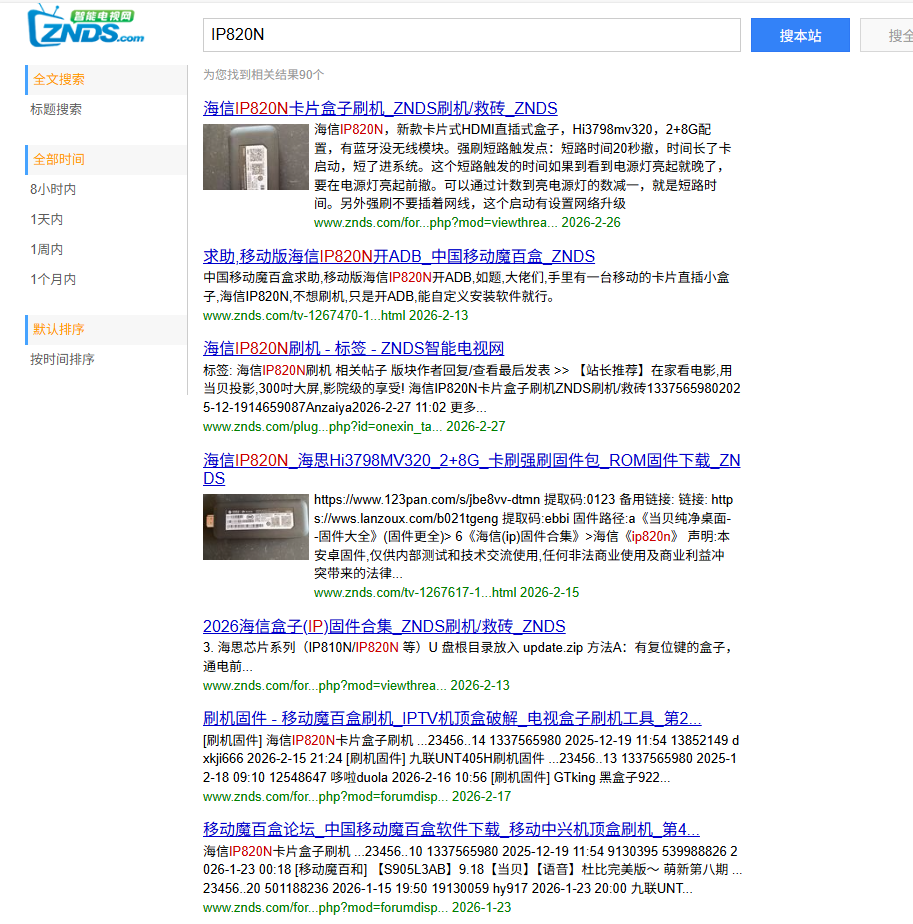Click snippet text starting https://www.123pan.com/s/jbe8vv-dtmn

[x=523, y=536]
